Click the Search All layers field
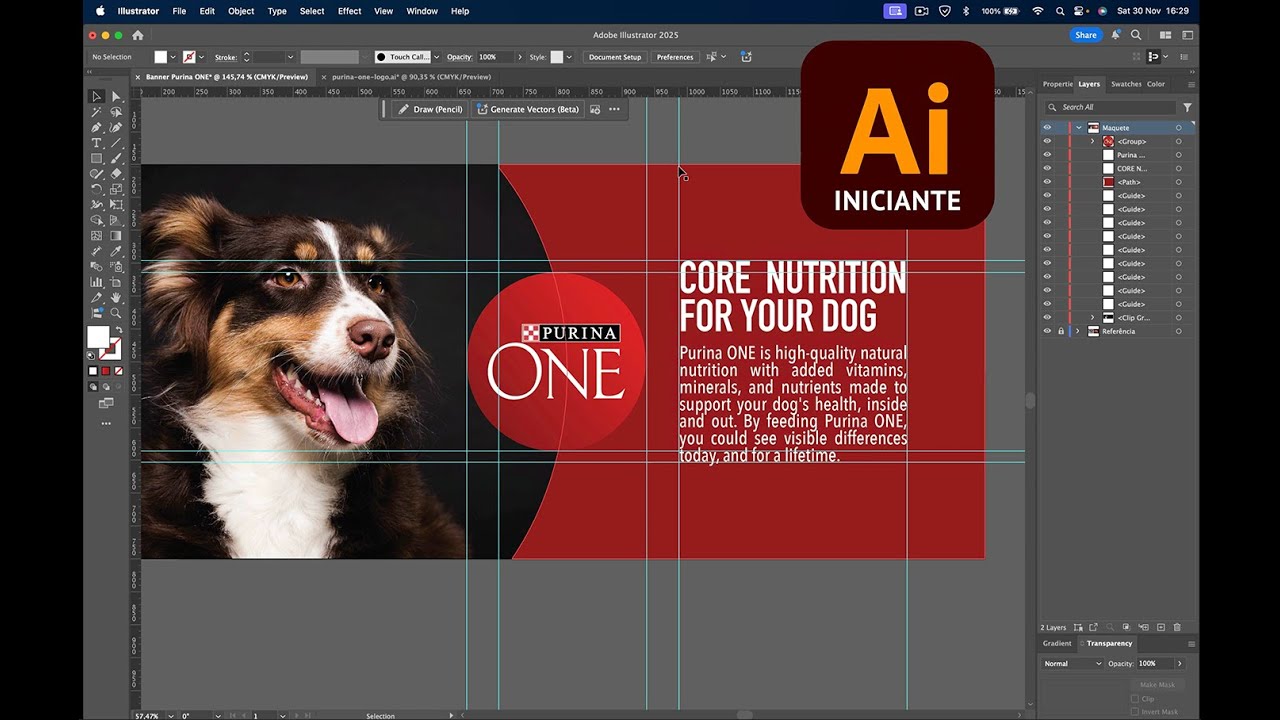The height and width of the screenshot is (720, 1280). pyautogui.click(x=1110, y=107)
